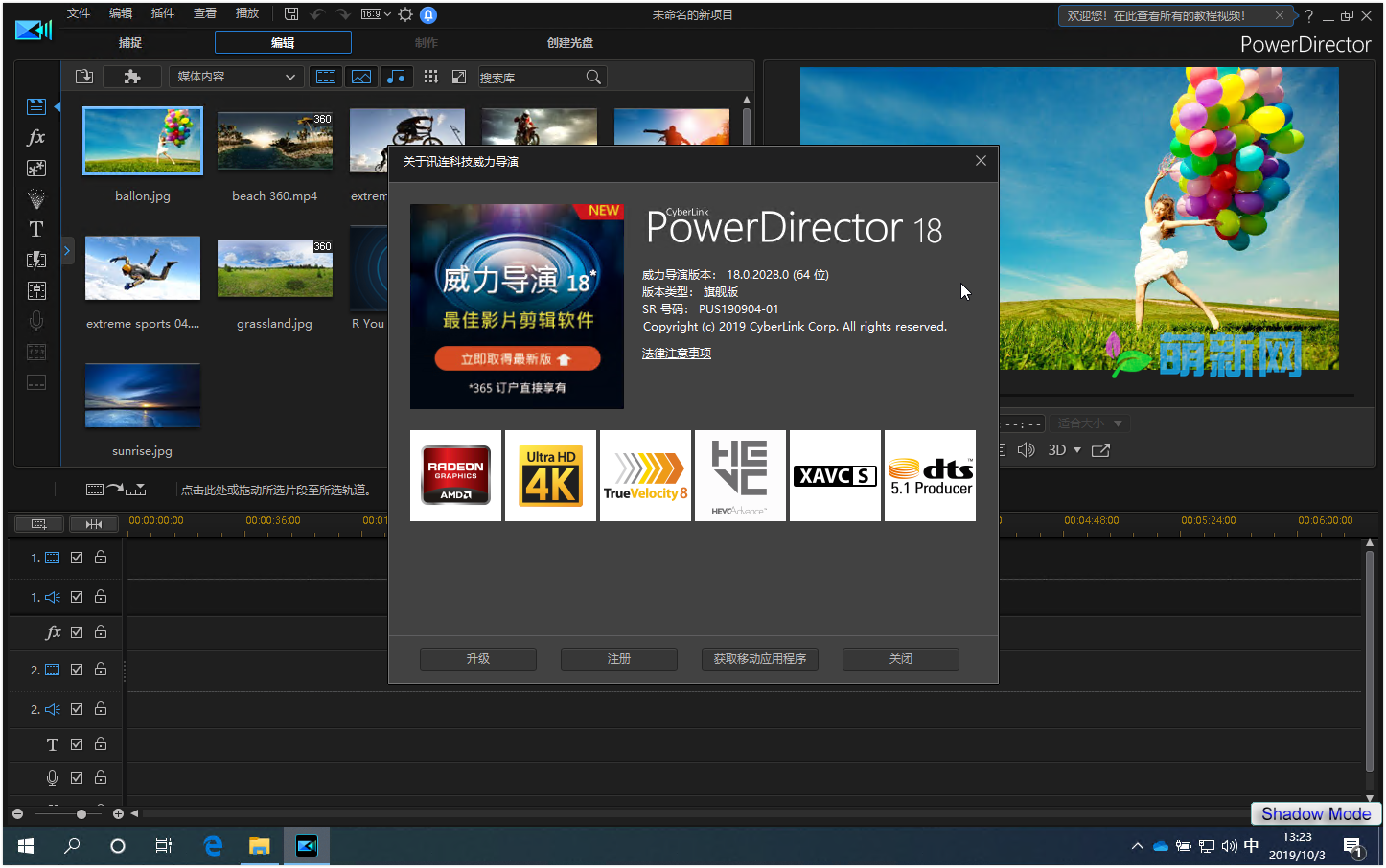Open the 查看 menu
The height and width of the screenshot is (868, 1386).
[x=205, y=13]
